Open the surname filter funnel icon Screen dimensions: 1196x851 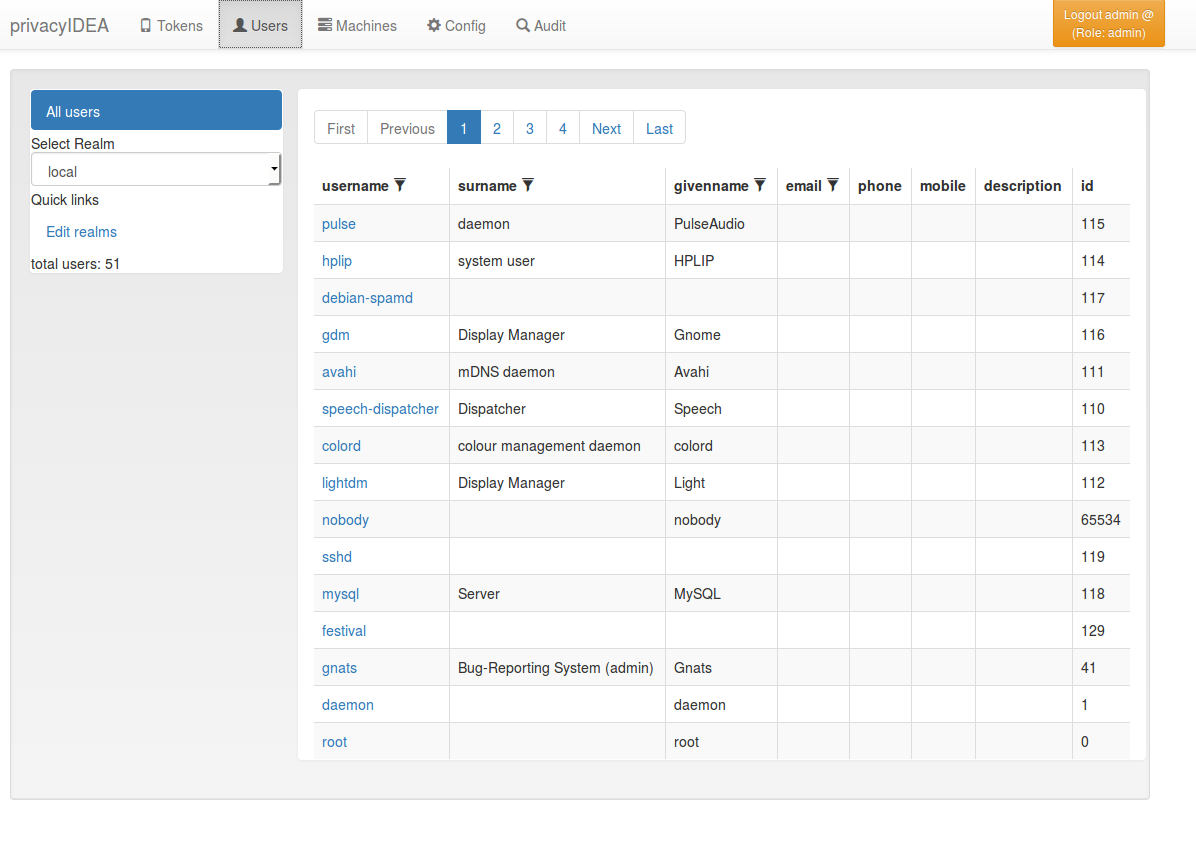527,185
